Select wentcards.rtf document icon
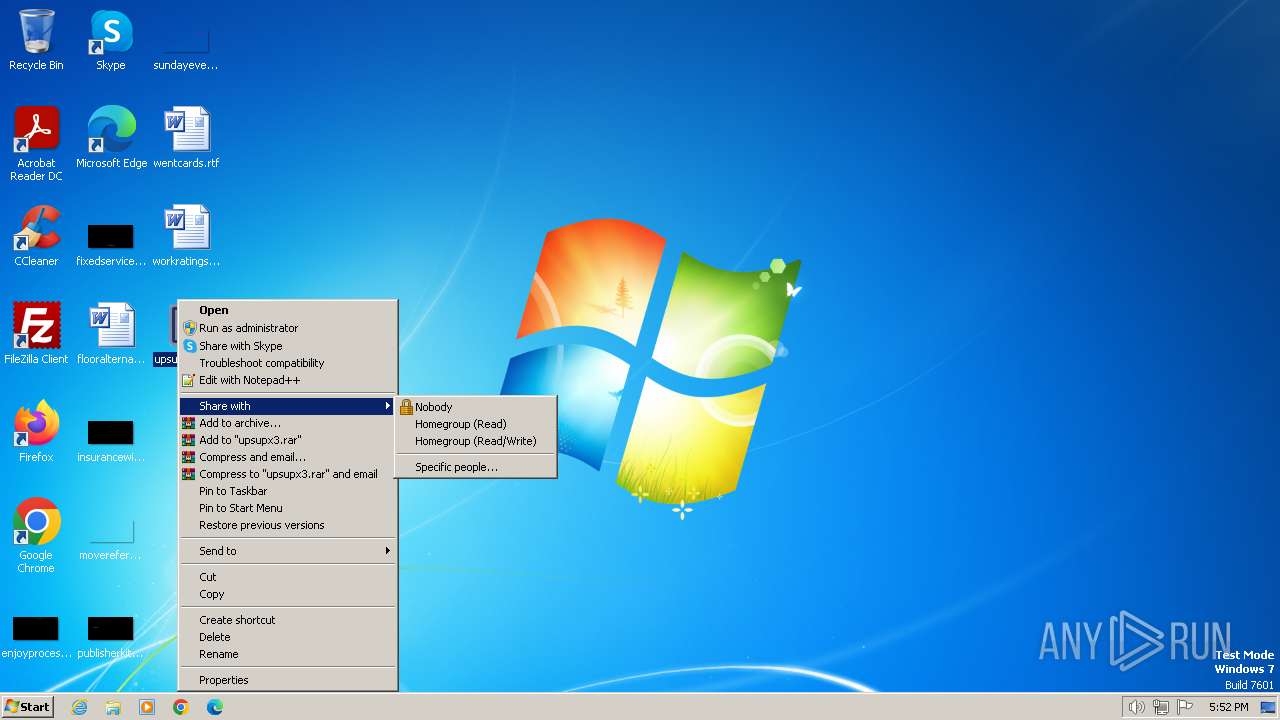1280x720 pixels. 186,138
